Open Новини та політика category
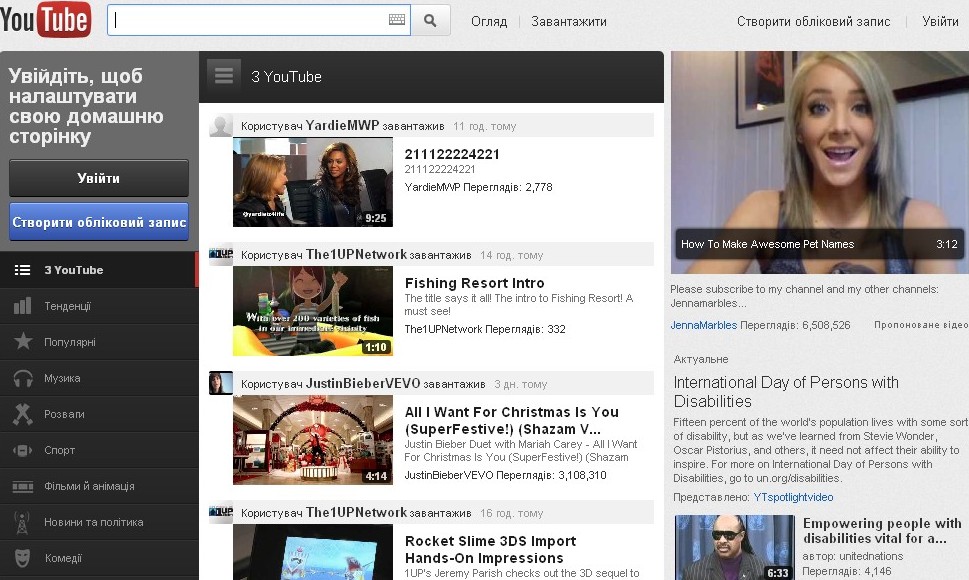 tap(99, 522)
